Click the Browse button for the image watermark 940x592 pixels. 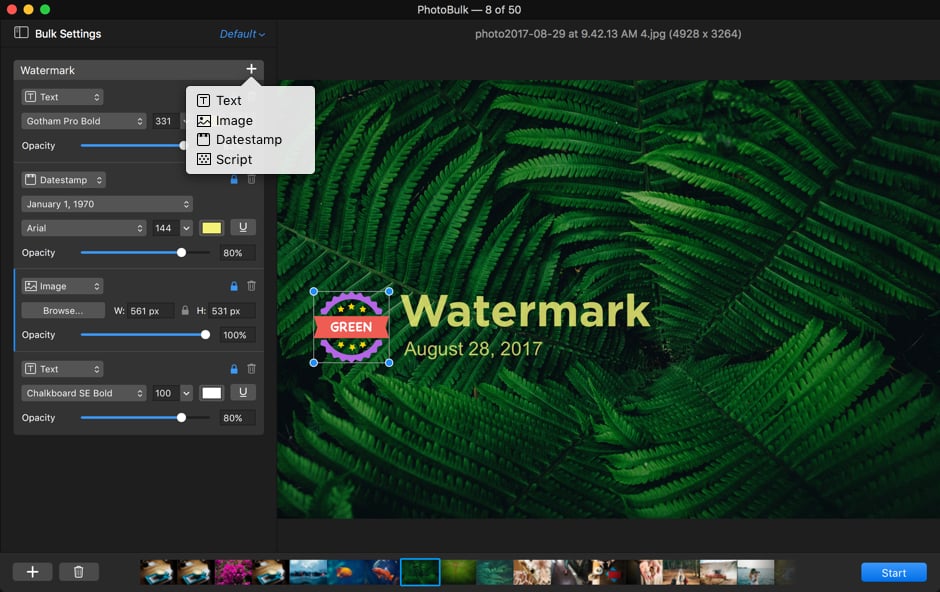pyautogui.click(x=62, y=310)
